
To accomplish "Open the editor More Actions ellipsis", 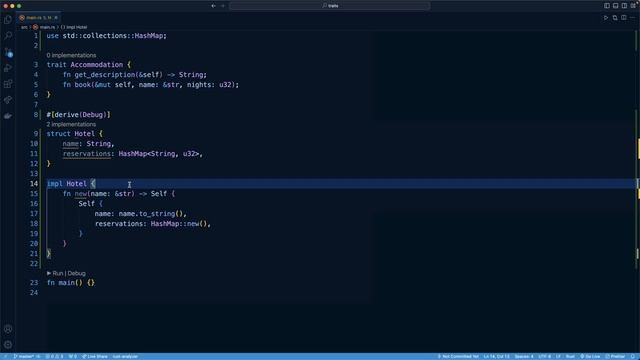I will pyautogui.click(x=633, y=18).
